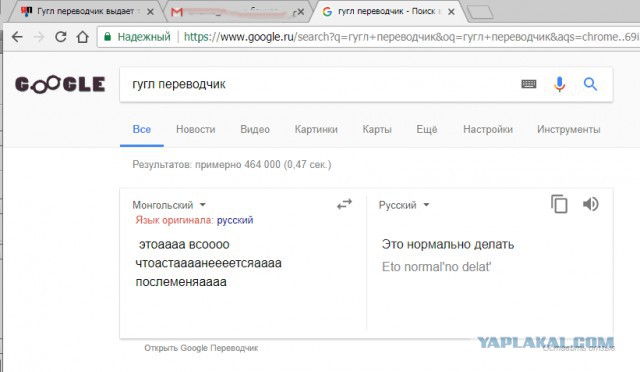
Task: Expand the 'Монгольский' source language dropdown
Action: click(x=169, y=205)
